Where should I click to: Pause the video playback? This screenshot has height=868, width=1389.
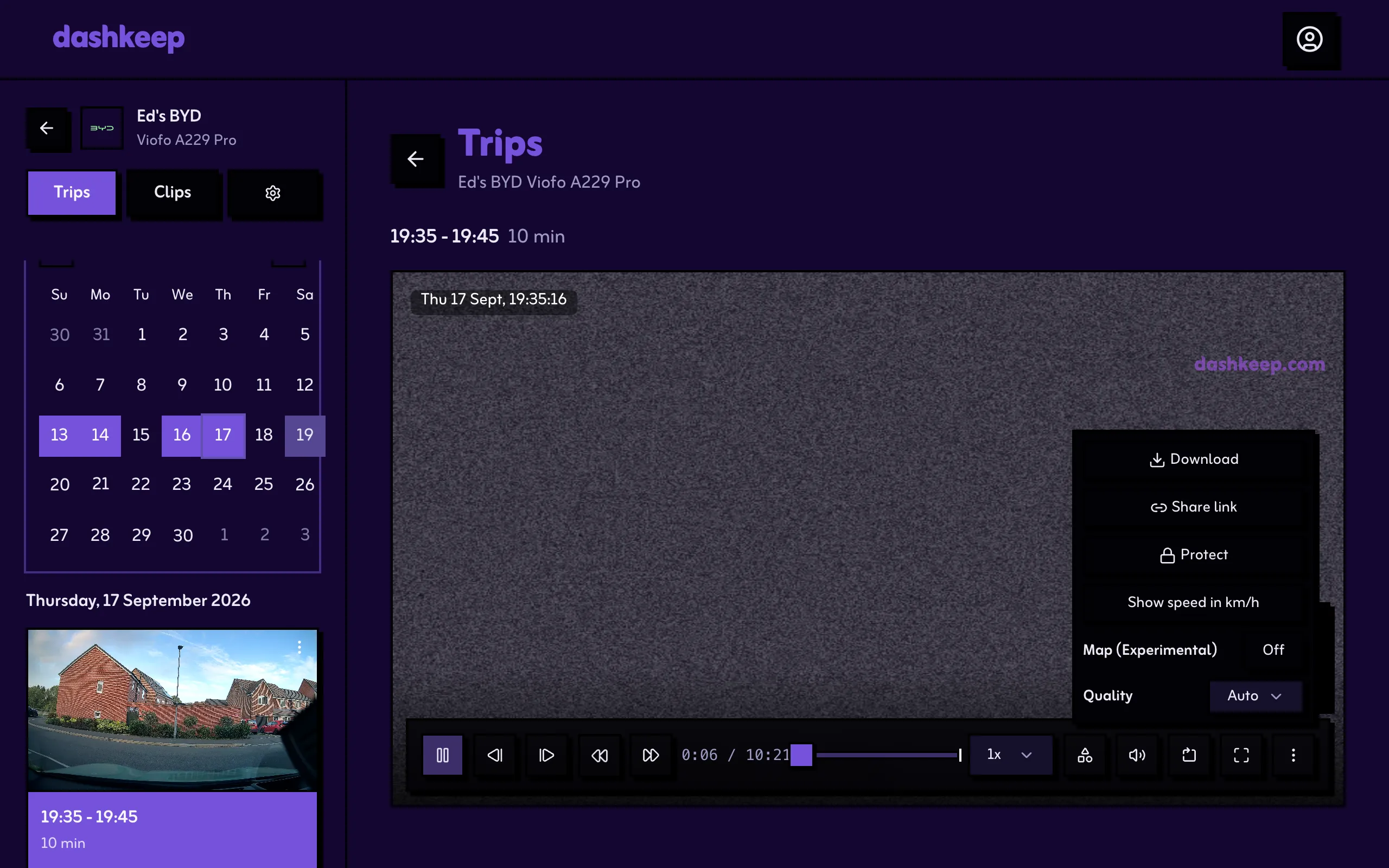click(443, 755)
